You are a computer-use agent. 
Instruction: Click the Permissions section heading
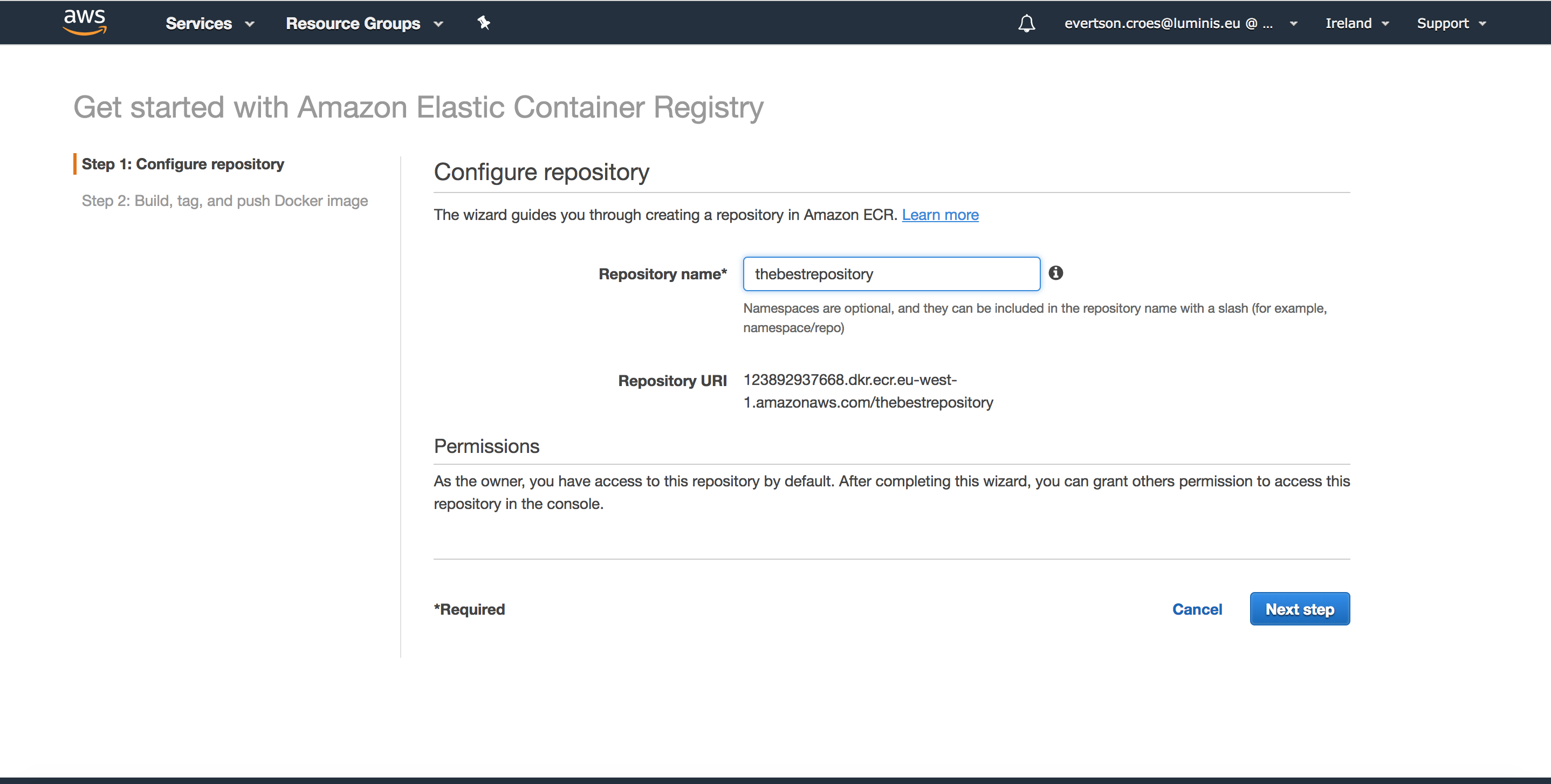[x=486, y=446]
